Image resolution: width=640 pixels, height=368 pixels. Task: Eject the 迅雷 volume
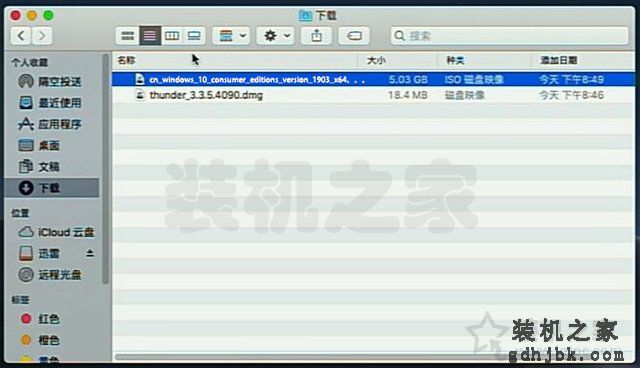tap(90, 253)
